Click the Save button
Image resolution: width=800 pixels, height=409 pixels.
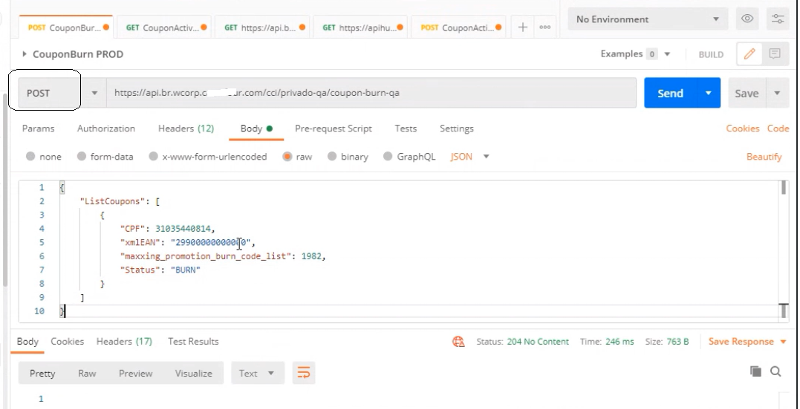coord(746,93)
